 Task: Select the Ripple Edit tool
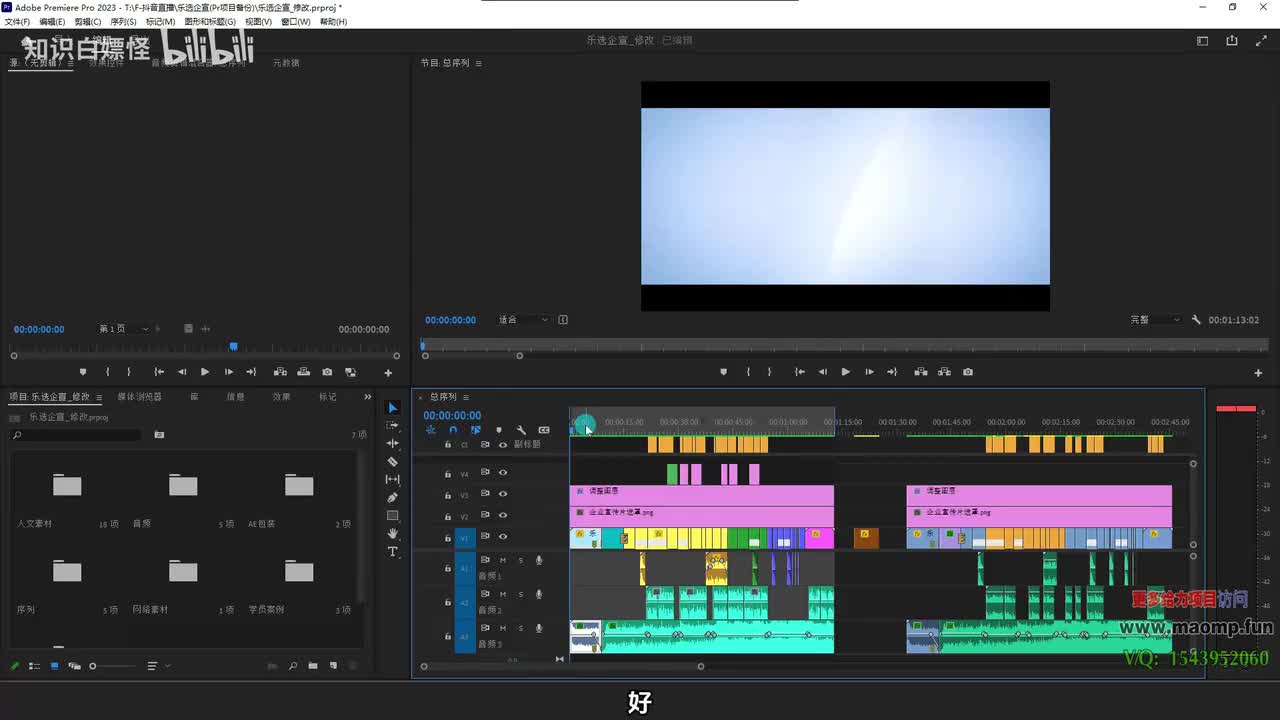[x=392, y=444]
